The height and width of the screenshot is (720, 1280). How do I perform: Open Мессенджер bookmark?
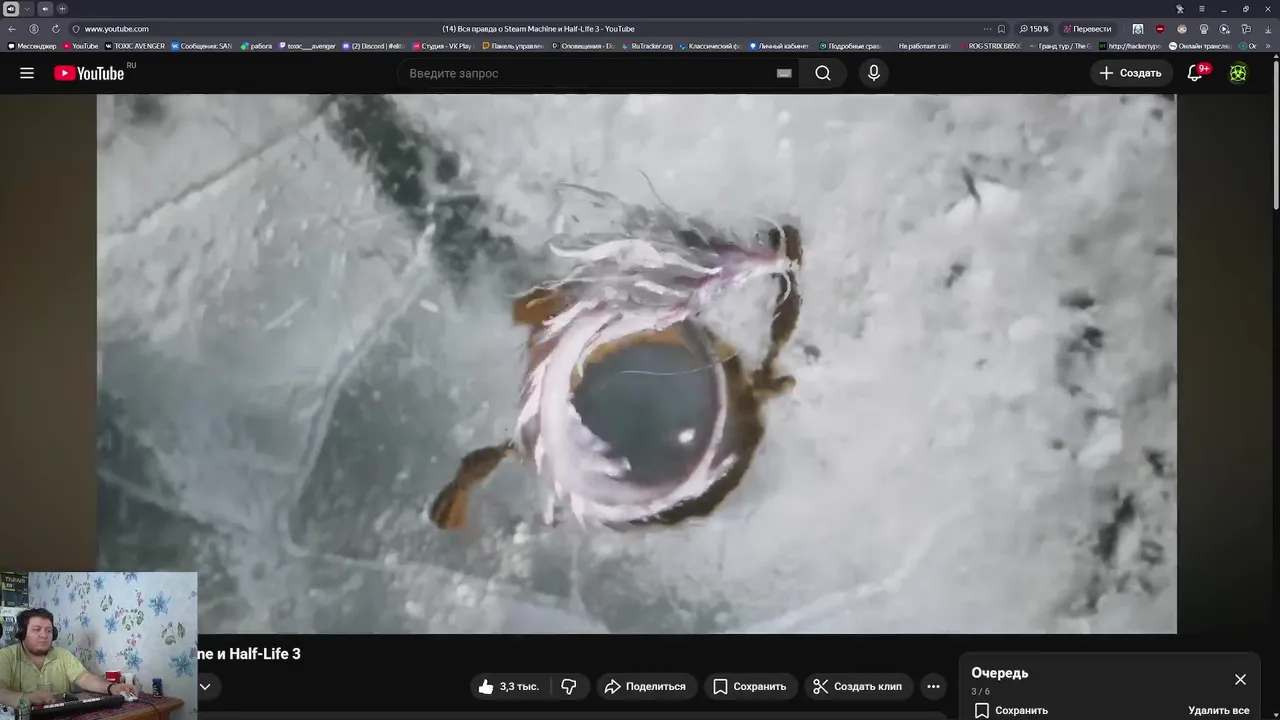coord(32,46)
